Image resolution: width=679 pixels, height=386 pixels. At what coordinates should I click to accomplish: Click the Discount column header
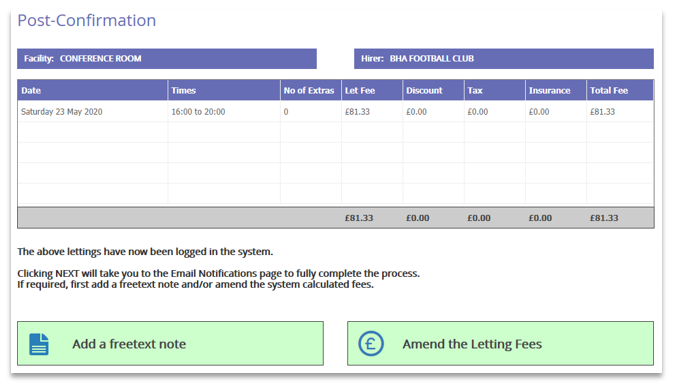click(433, 90)
